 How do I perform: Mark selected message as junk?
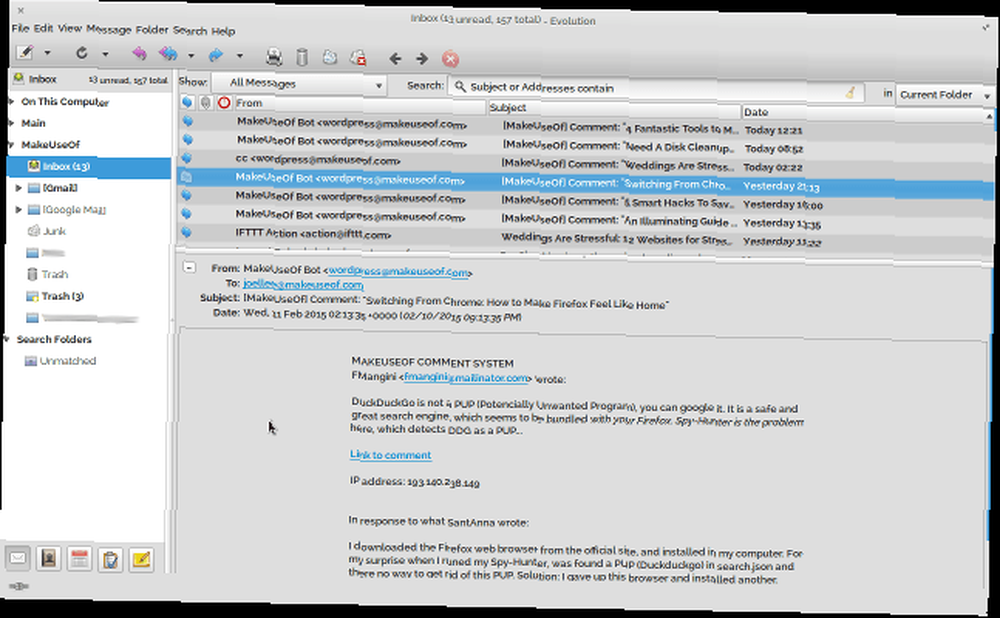pyautogui.click(x=330, y=57)
